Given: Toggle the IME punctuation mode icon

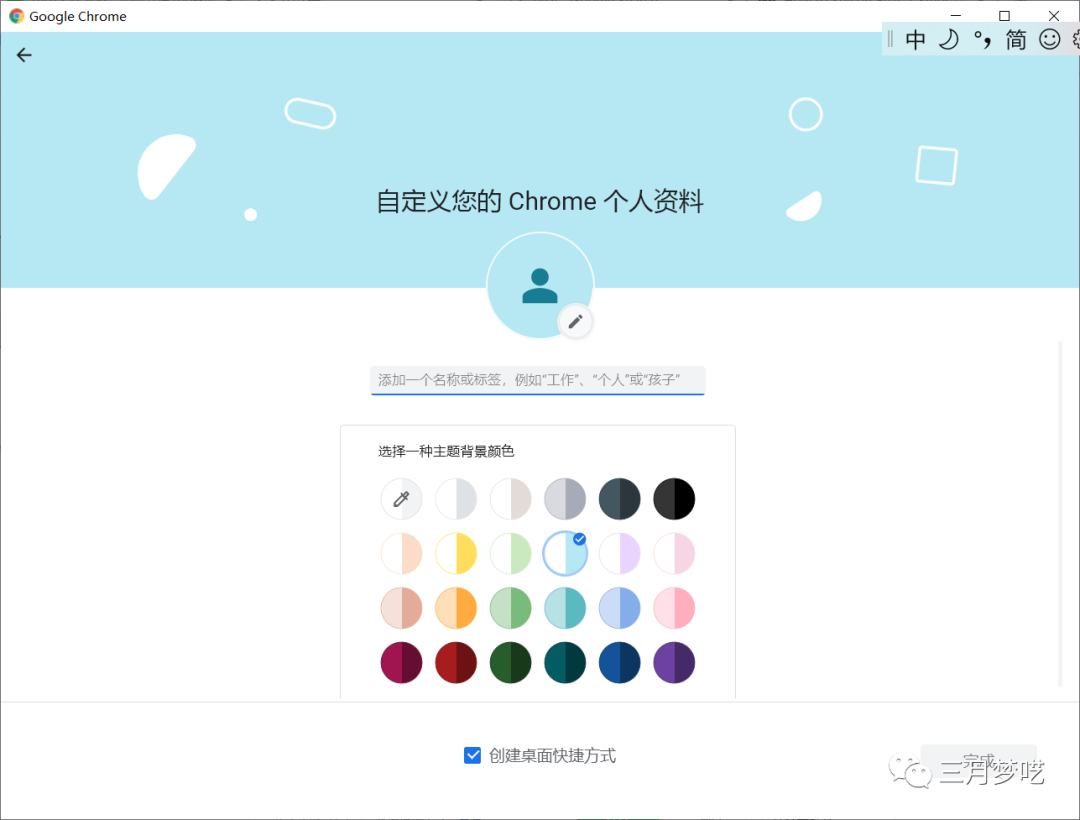Looking at the screenshot, I should (x=983, y=40).
